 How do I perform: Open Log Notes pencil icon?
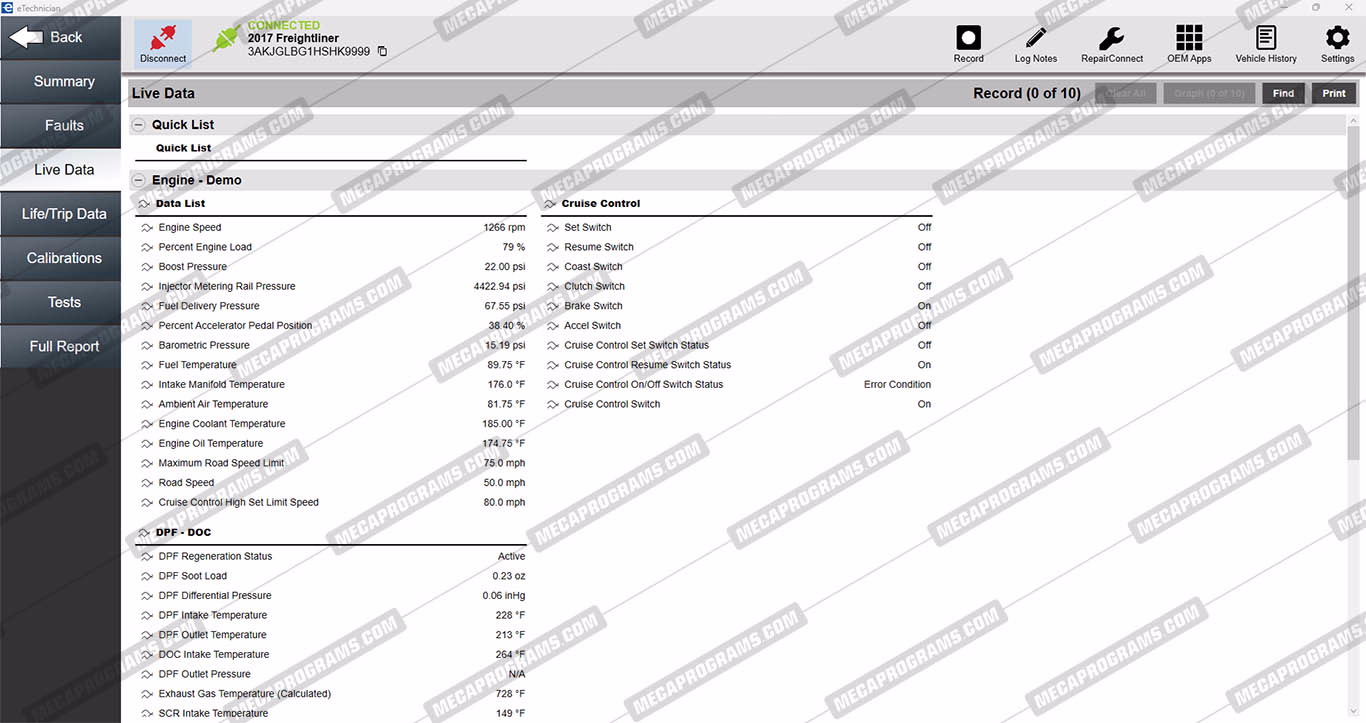(x=1036, y=38)
